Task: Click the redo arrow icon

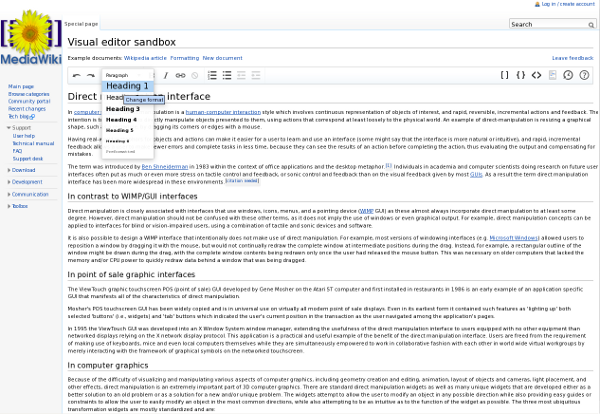Action: tap(91, 75)
